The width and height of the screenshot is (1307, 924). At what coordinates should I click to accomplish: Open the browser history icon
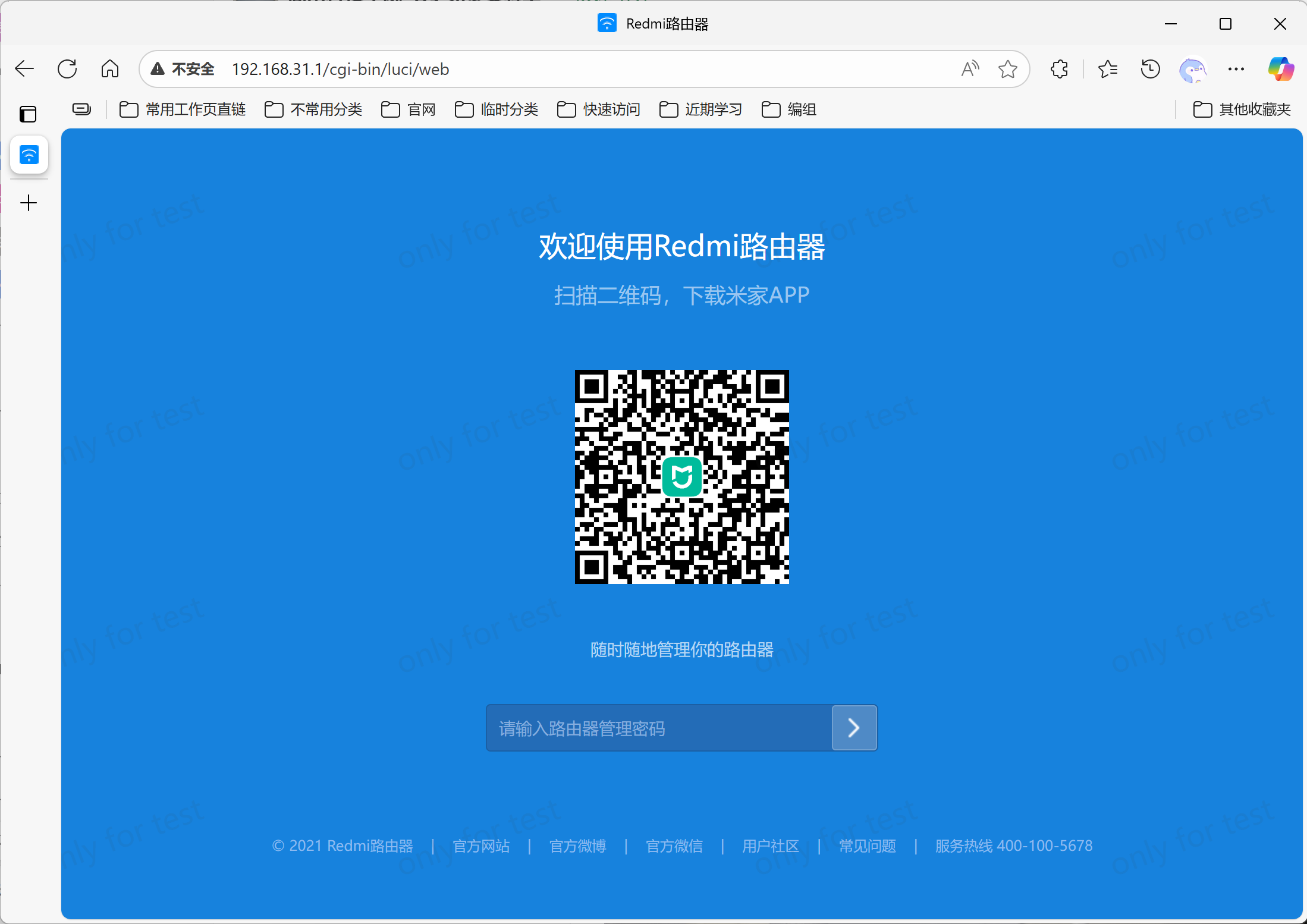click(1150, 69)
